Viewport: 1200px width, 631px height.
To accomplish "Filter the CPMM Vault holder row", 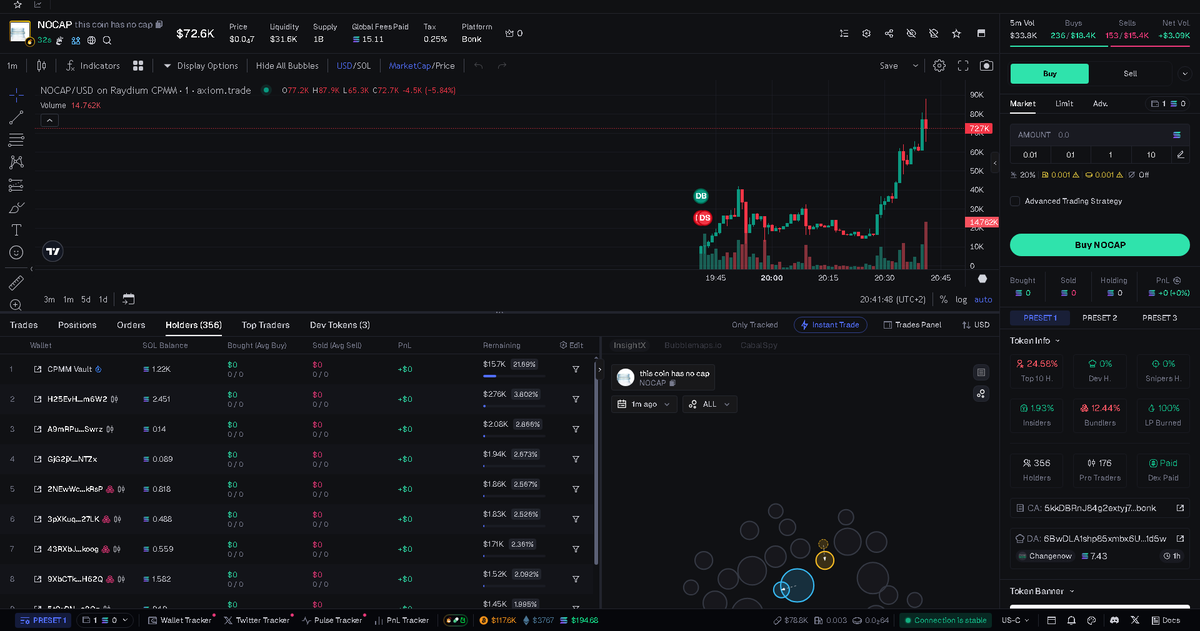I will 576,369.
